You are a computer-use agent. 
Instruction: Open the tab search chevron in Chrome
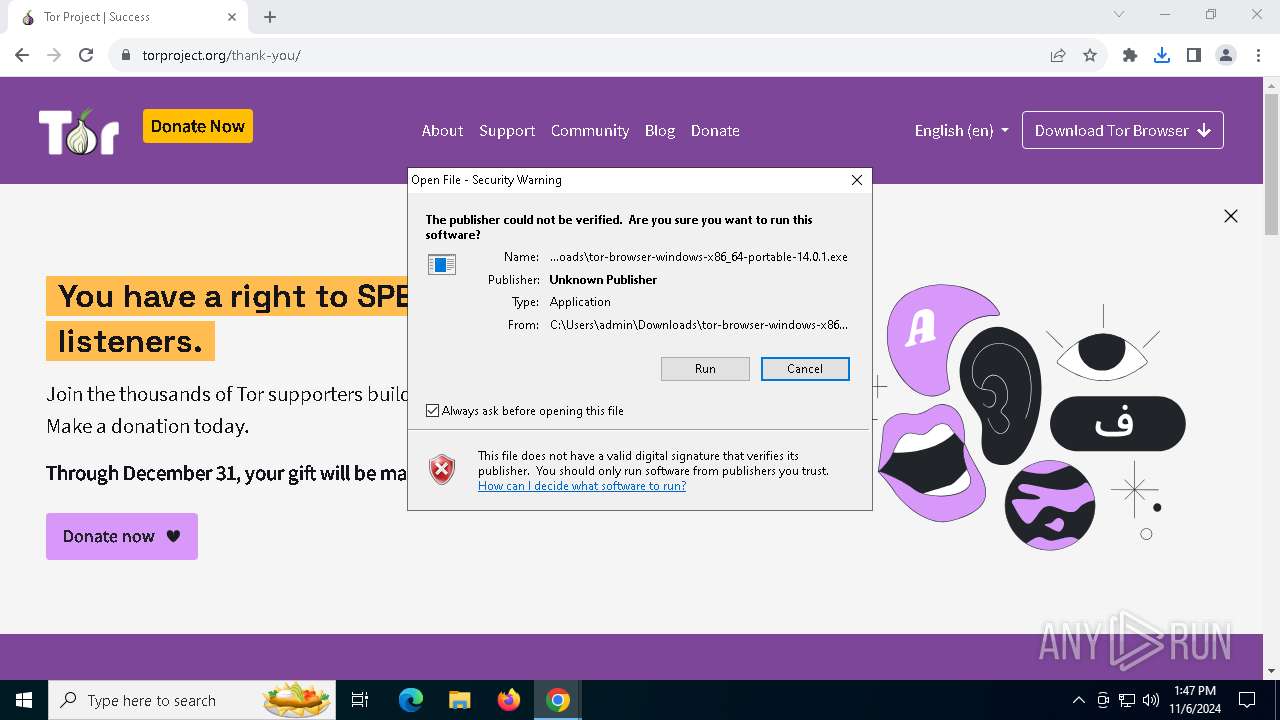click(x=1119, y=14)
